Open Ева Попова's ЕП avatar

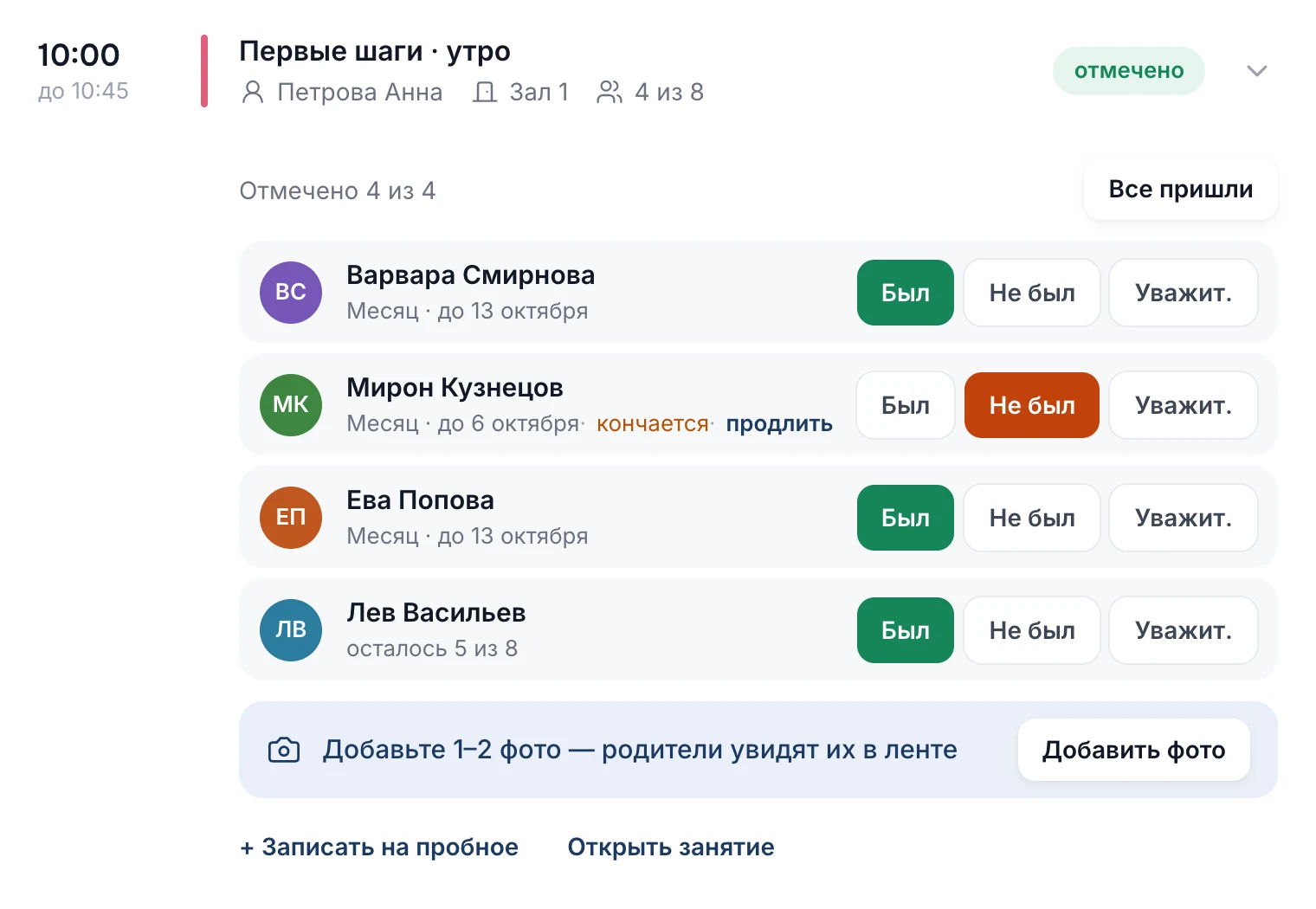291,518
